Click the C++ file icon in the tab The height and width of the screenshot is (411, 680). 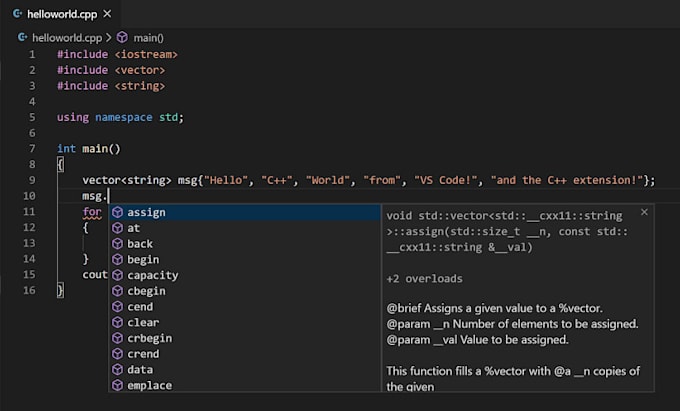18,14
